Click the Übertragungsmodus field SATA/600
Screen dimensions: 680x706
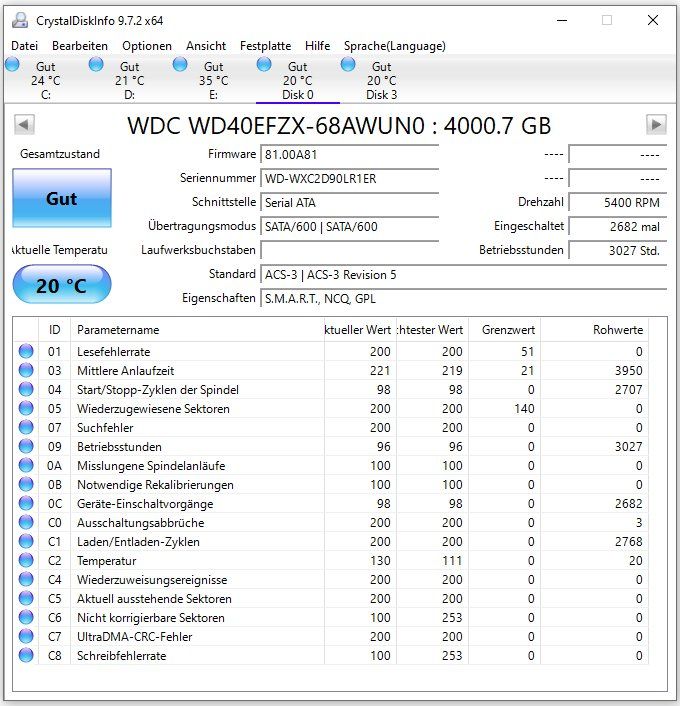click(349, 226)
